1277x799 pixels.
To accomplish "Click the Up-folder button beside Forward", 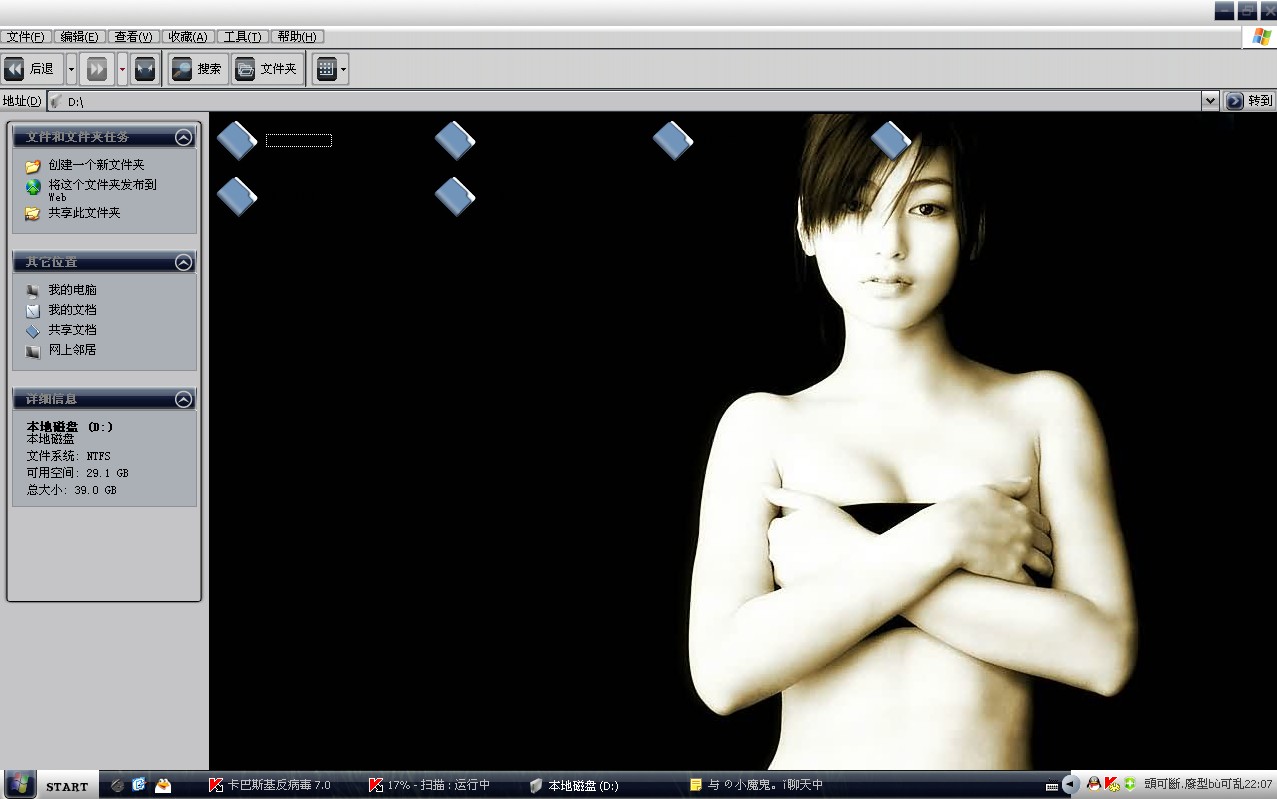I will (145, 69).
